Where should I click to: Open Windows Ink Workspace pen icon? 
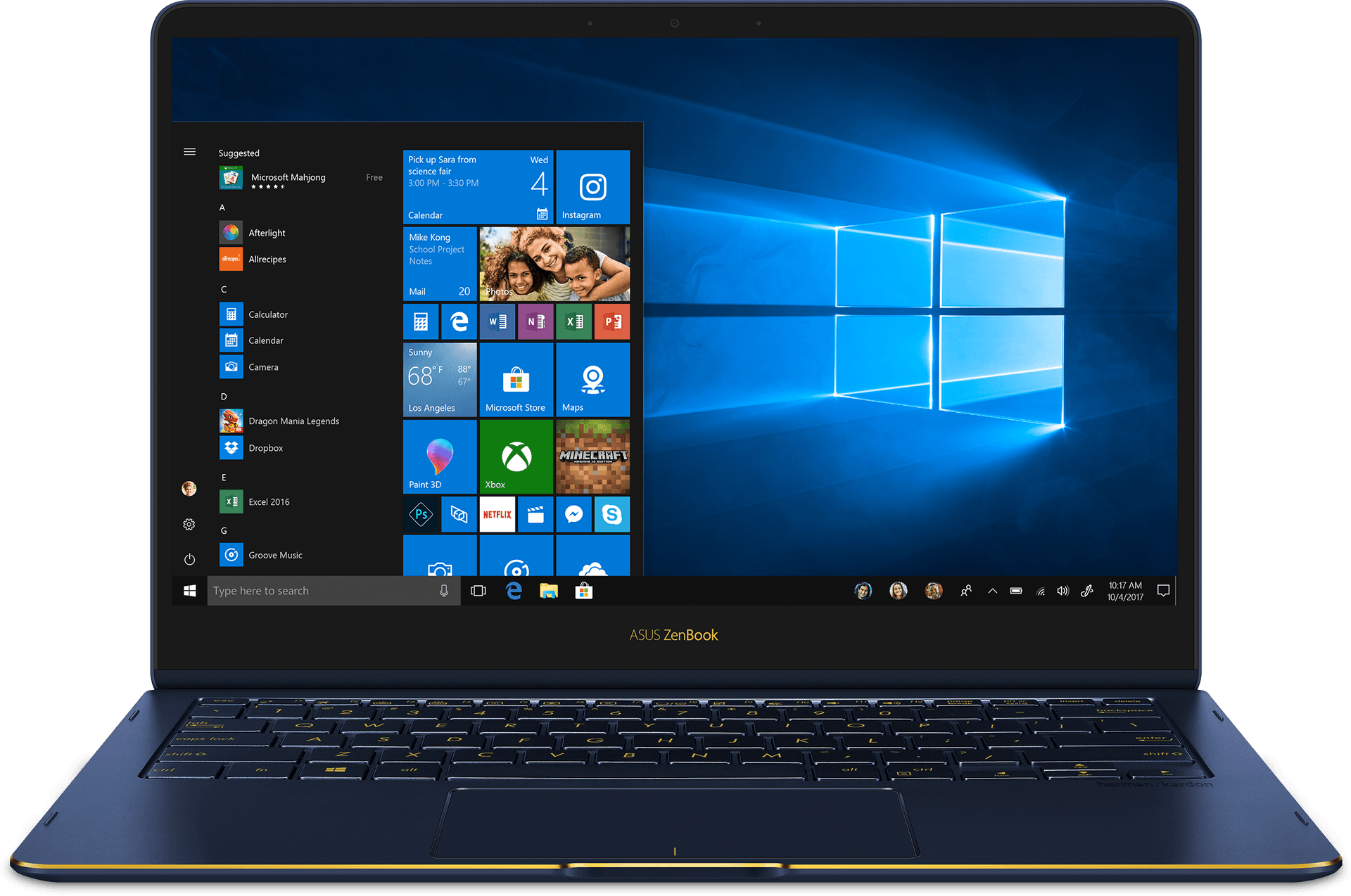(1087, 591)
